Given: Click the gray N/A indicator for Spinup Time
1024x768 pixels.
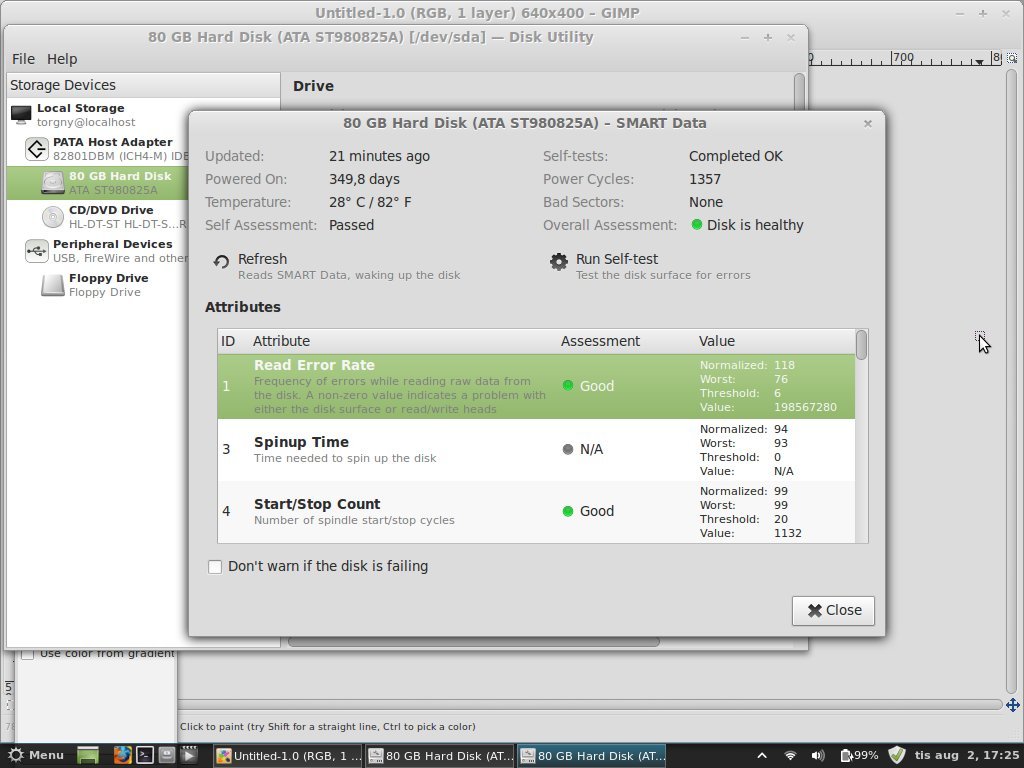Looking at the screenshot, I should coord(568,449).
